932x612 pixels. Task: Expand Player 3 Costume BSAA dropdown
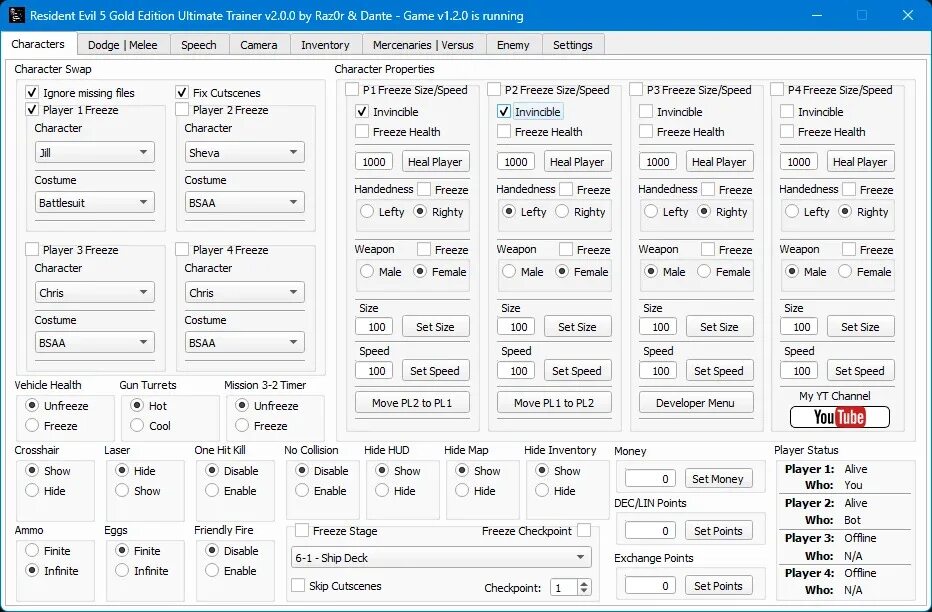click(x=95, y=343)
